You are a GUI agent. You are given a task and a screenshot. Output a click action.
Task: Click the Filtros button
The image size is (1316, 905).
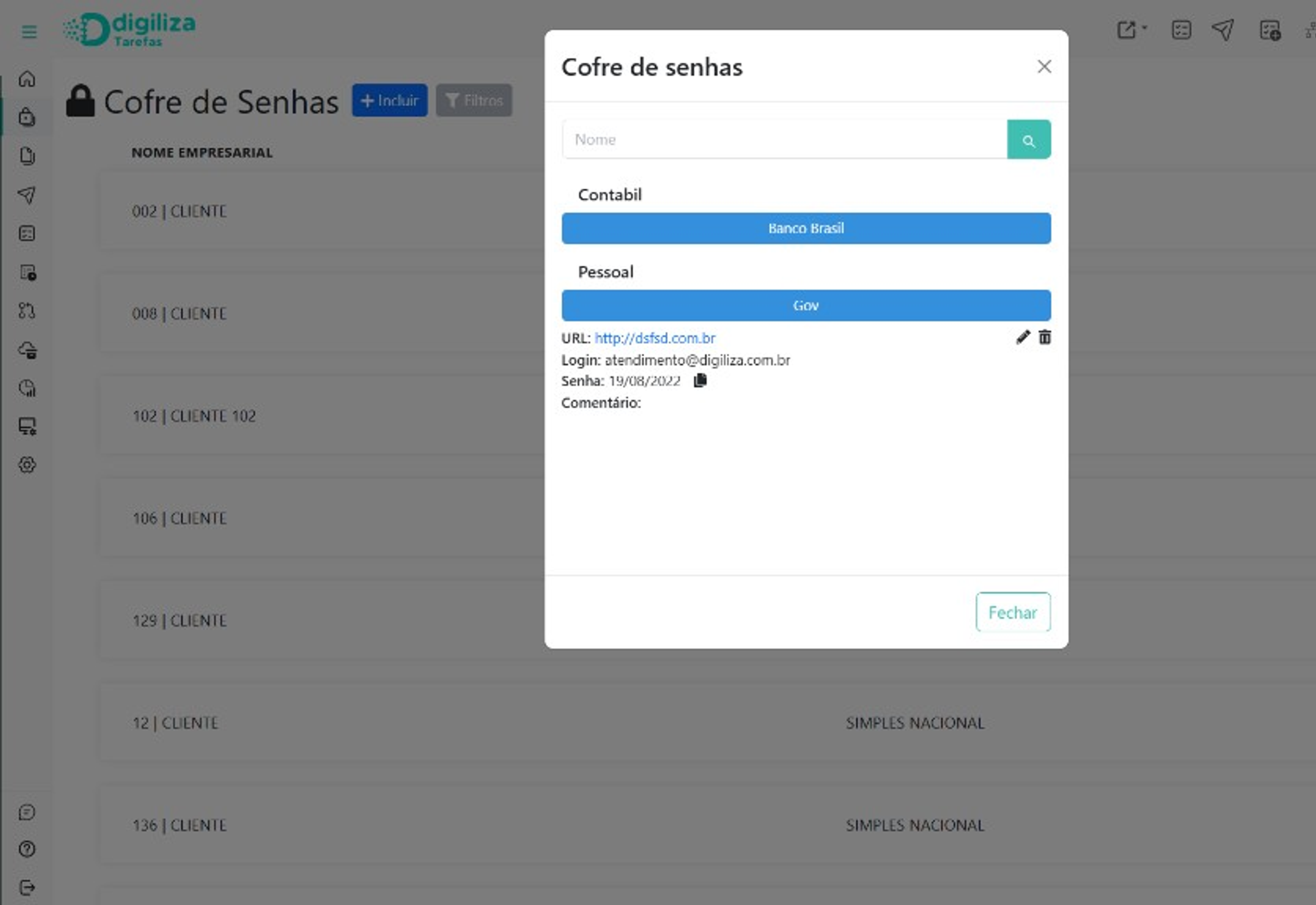tap(474, 100)
